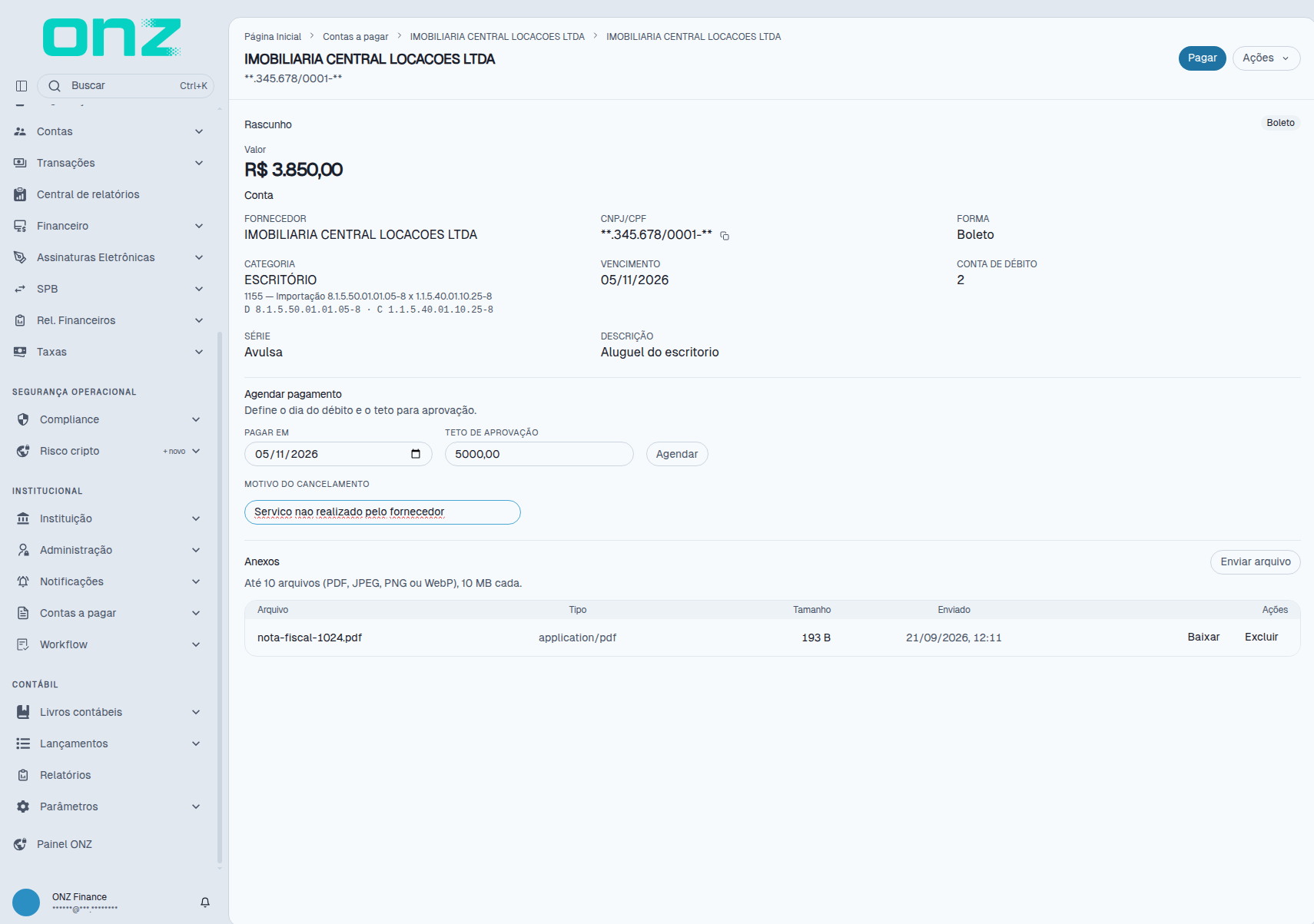The height and width of the screenshot is (924, 1314).
Task: Focus the Buscar search box
Action: 125,86
